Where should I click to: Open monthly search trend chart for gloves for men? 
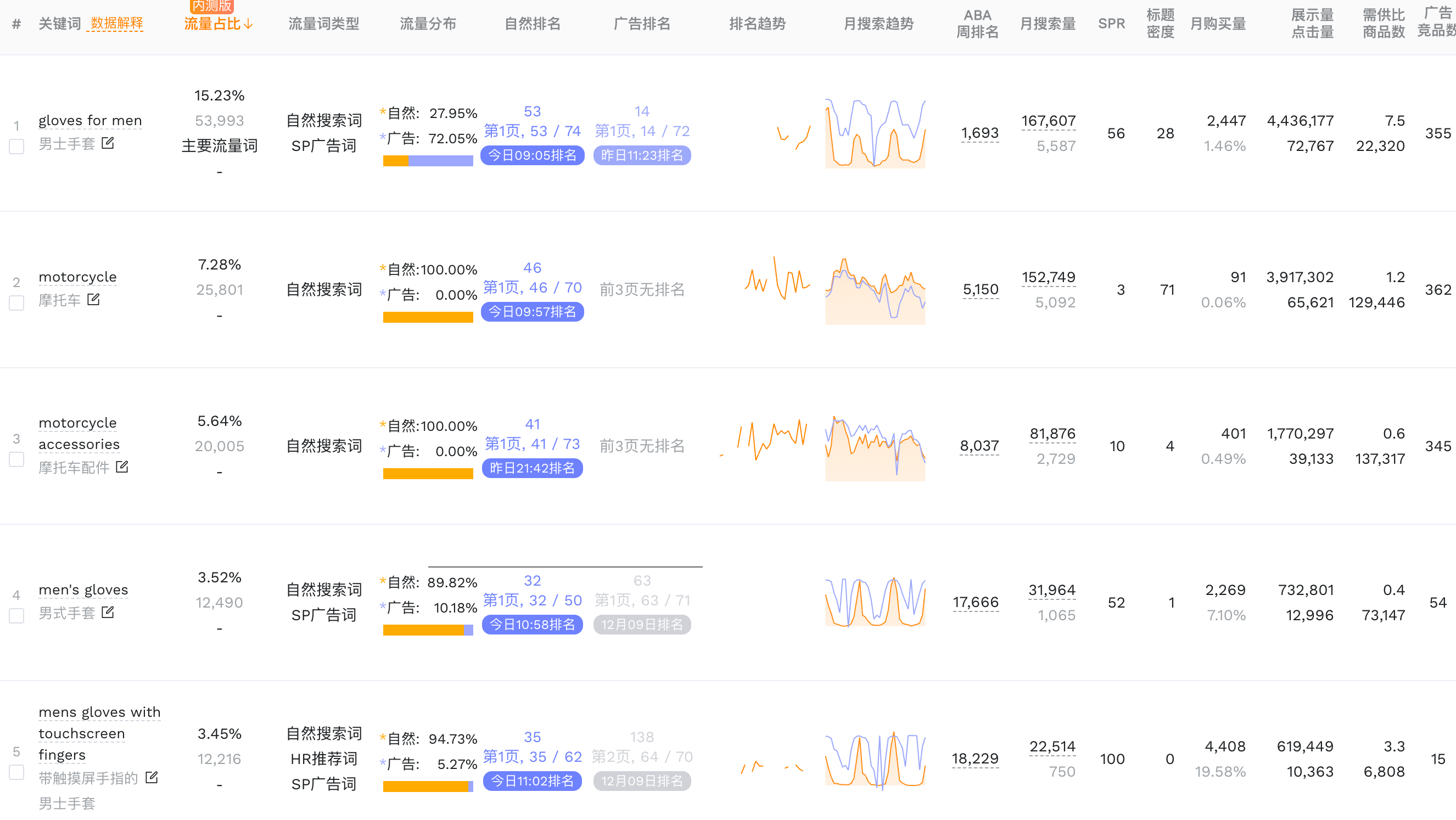[x=875, y=134]
